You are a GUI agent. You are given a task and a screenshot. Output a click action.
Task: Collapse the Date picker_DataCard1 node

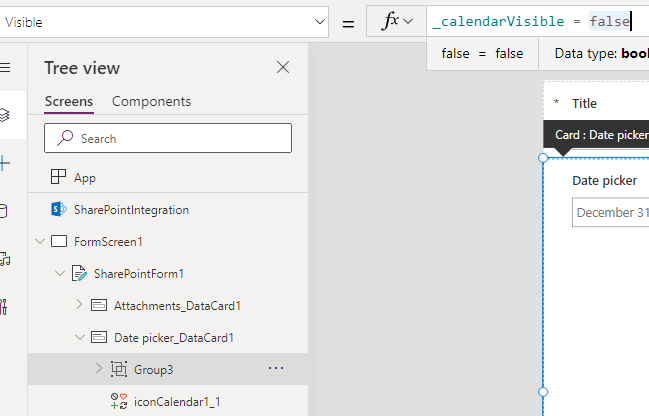tap(79, 337)
